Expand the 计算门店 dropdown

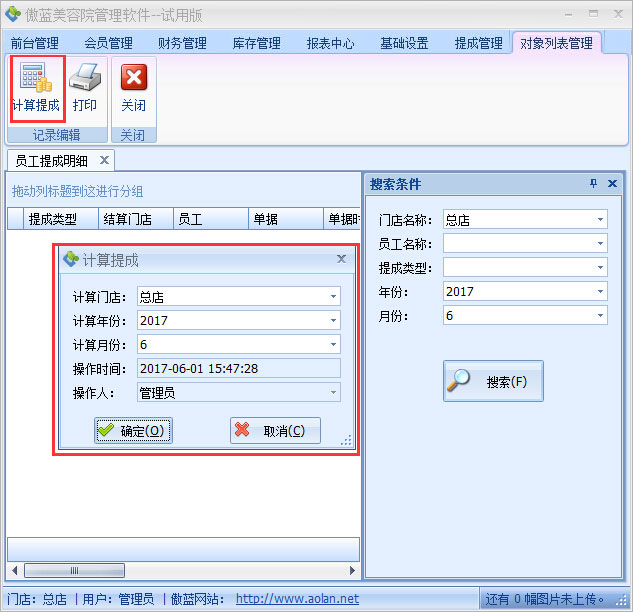(x=333, y=297)
